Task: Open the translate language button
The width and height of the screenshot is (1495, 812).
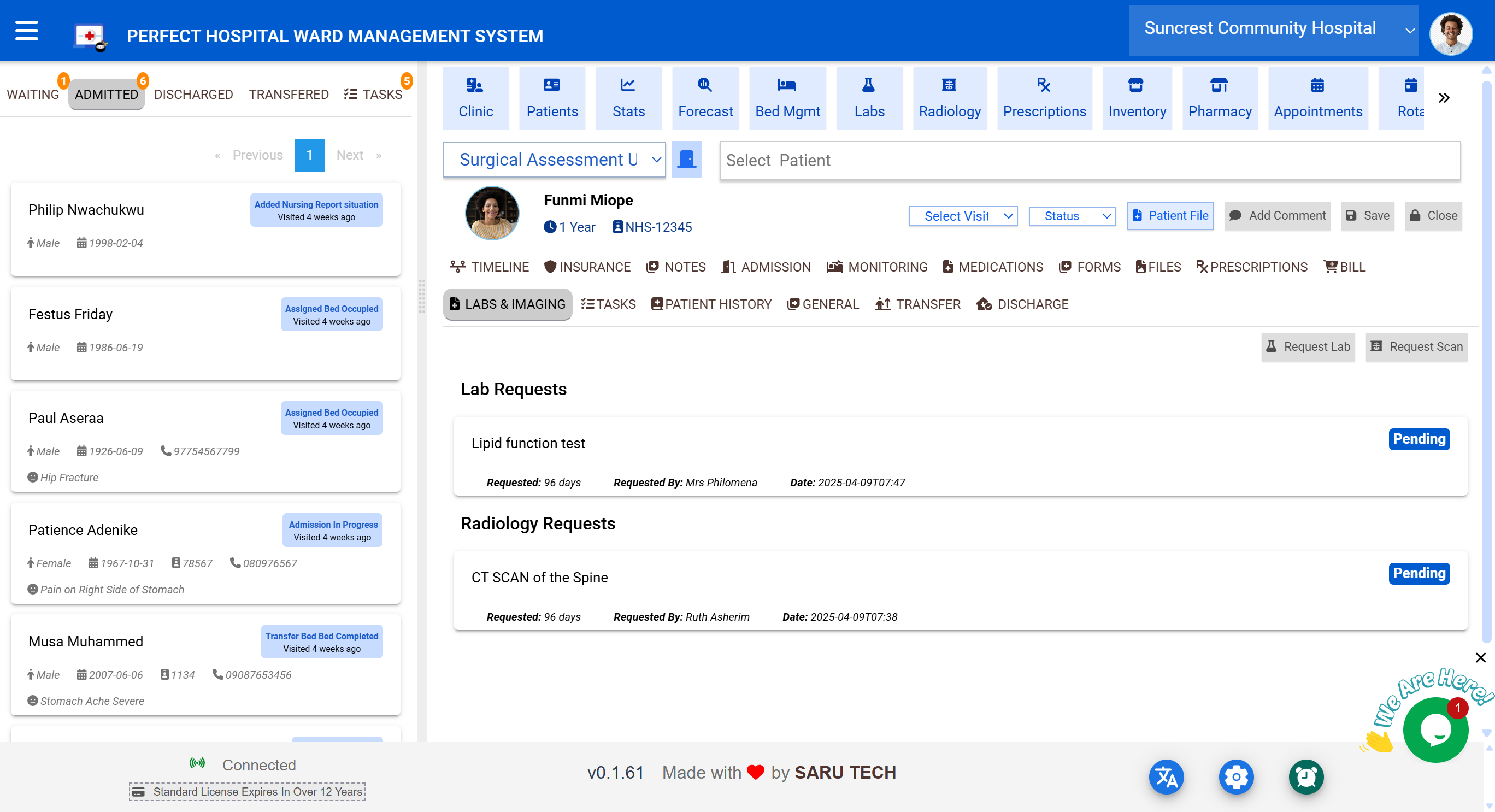Action: (1166, 776)
